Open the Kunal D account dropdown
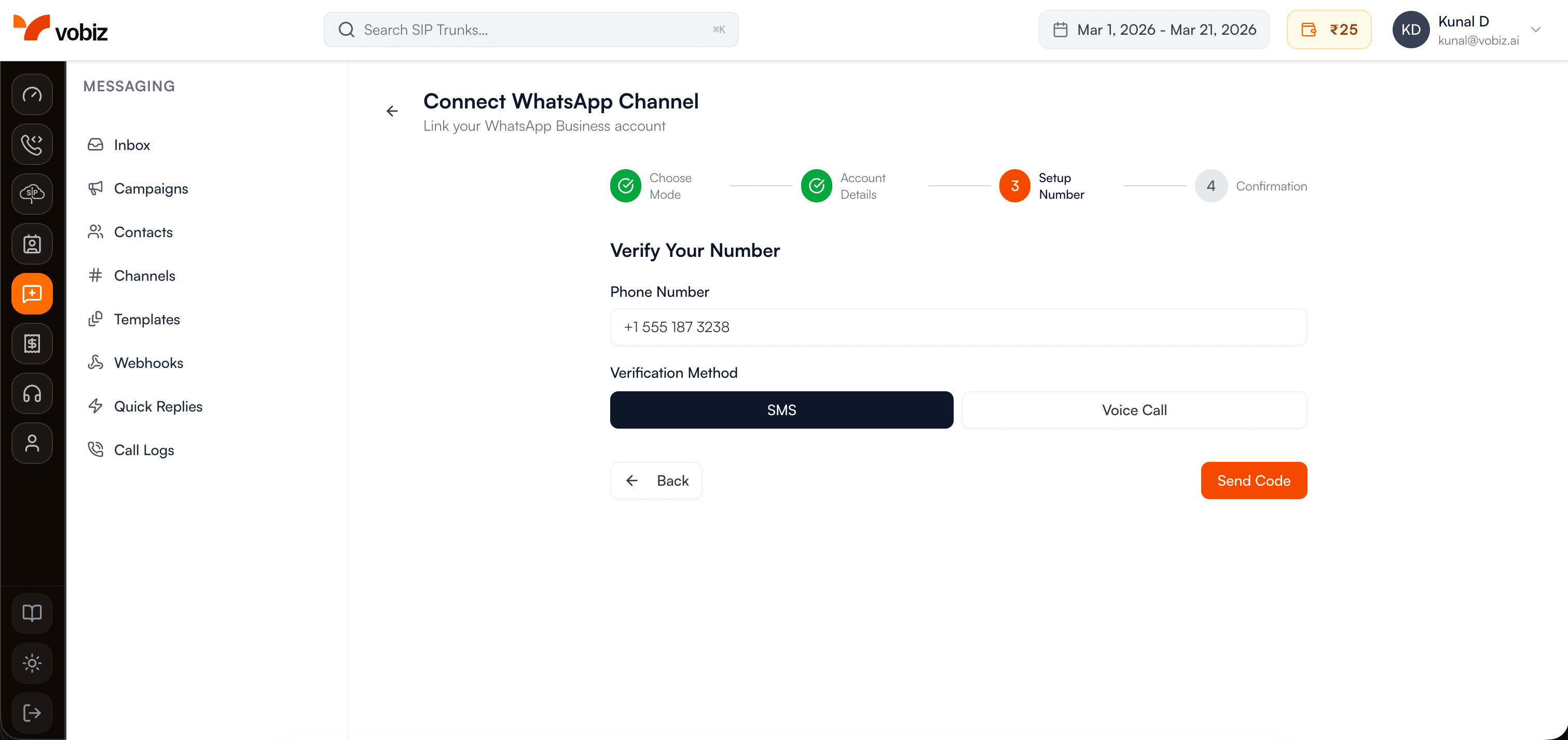This screenshot has width=1568, height=740. (1470, 29)
